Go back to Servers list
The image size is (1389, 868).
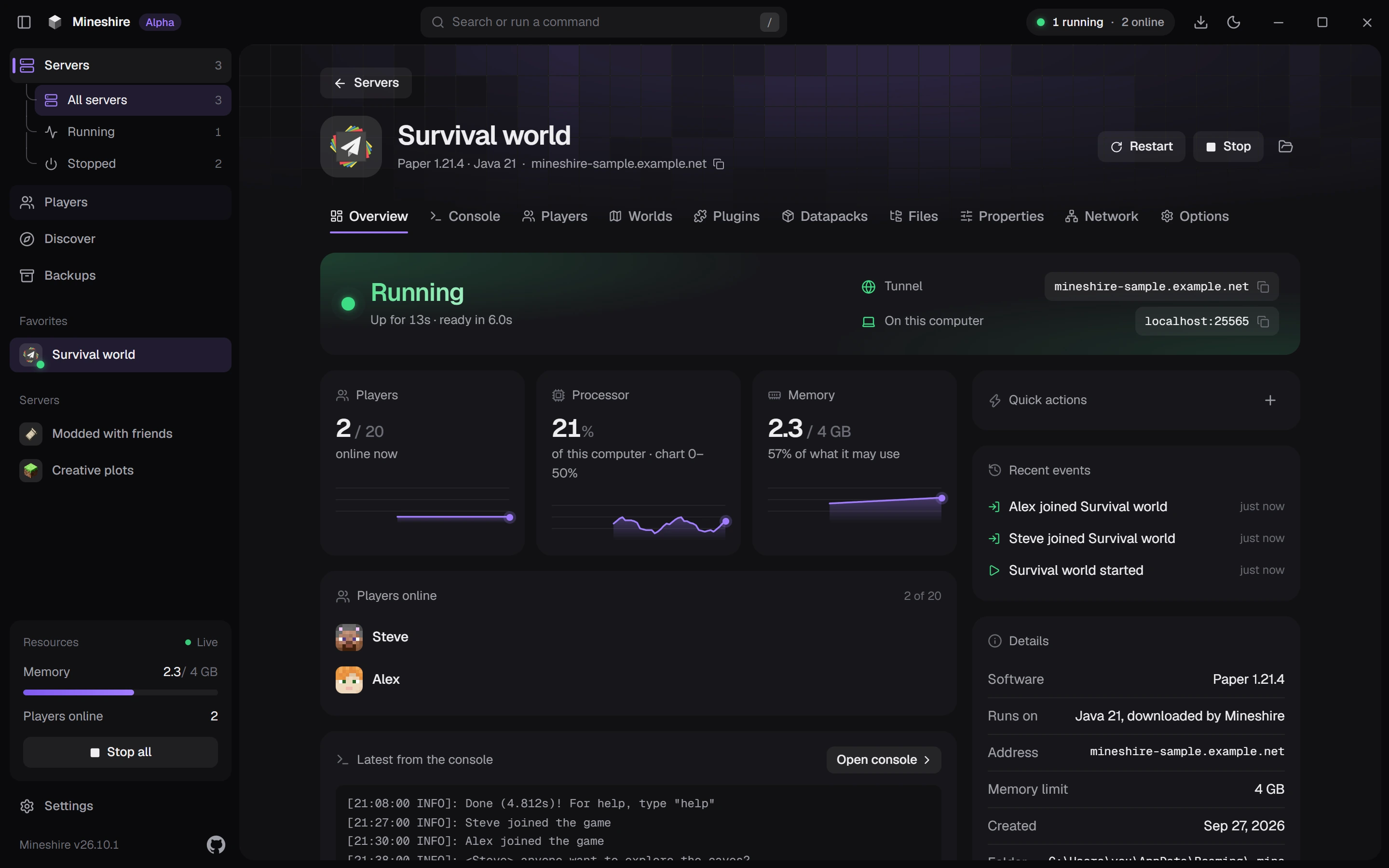coord(366,83)
